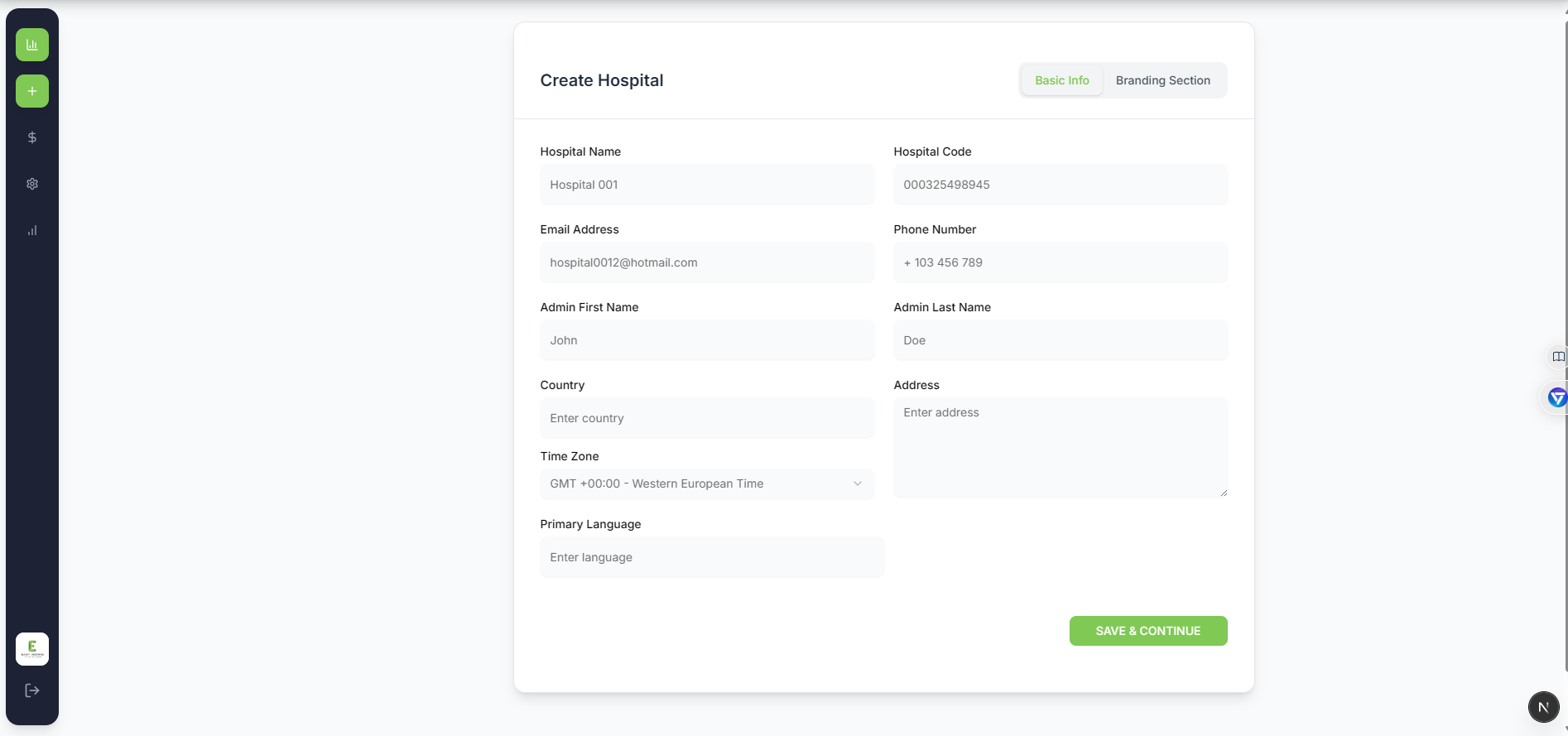The image size is (1568, 736).
Task: Click the blue shield extension icon
Action: pos(1557,398)
